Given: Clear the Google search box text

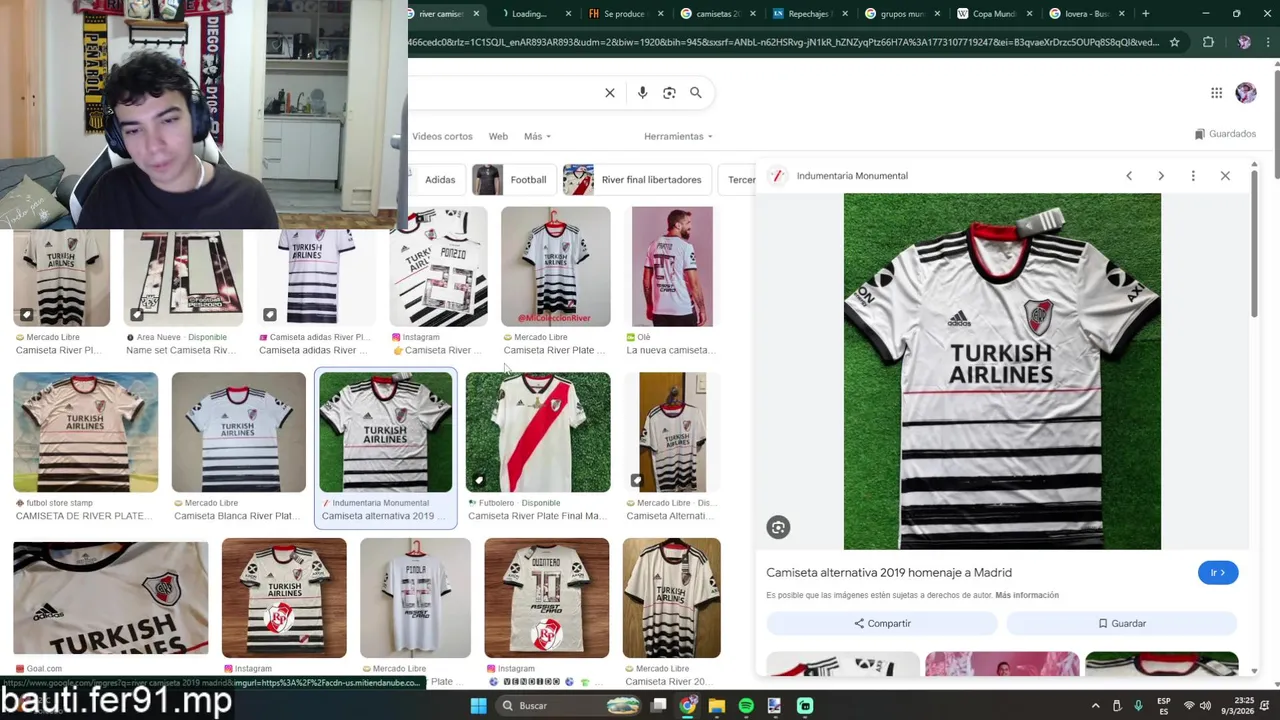Looking at the screenshot, I should (x=610, y=93).
